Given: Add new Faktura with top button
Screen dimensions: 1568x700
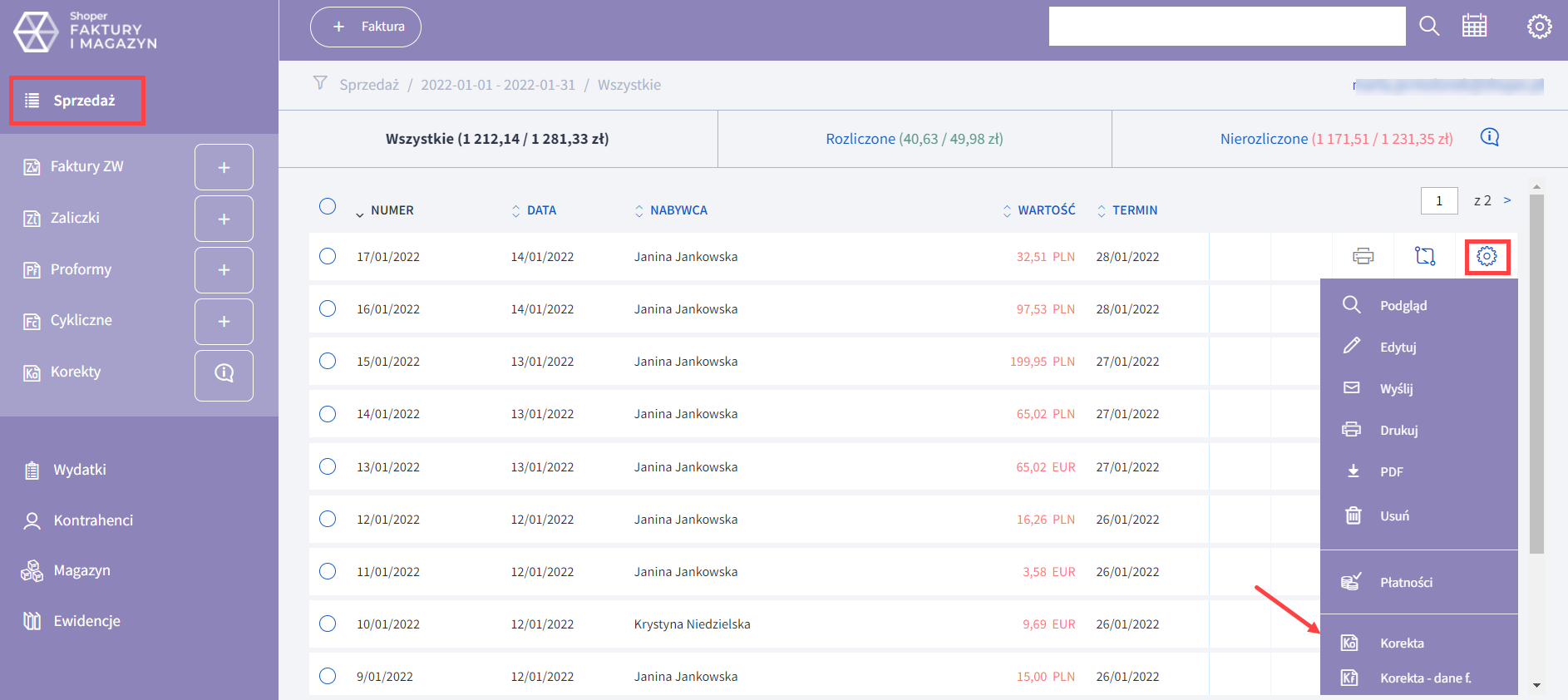Looking at the screenshot, I should [x=366, y=27].
